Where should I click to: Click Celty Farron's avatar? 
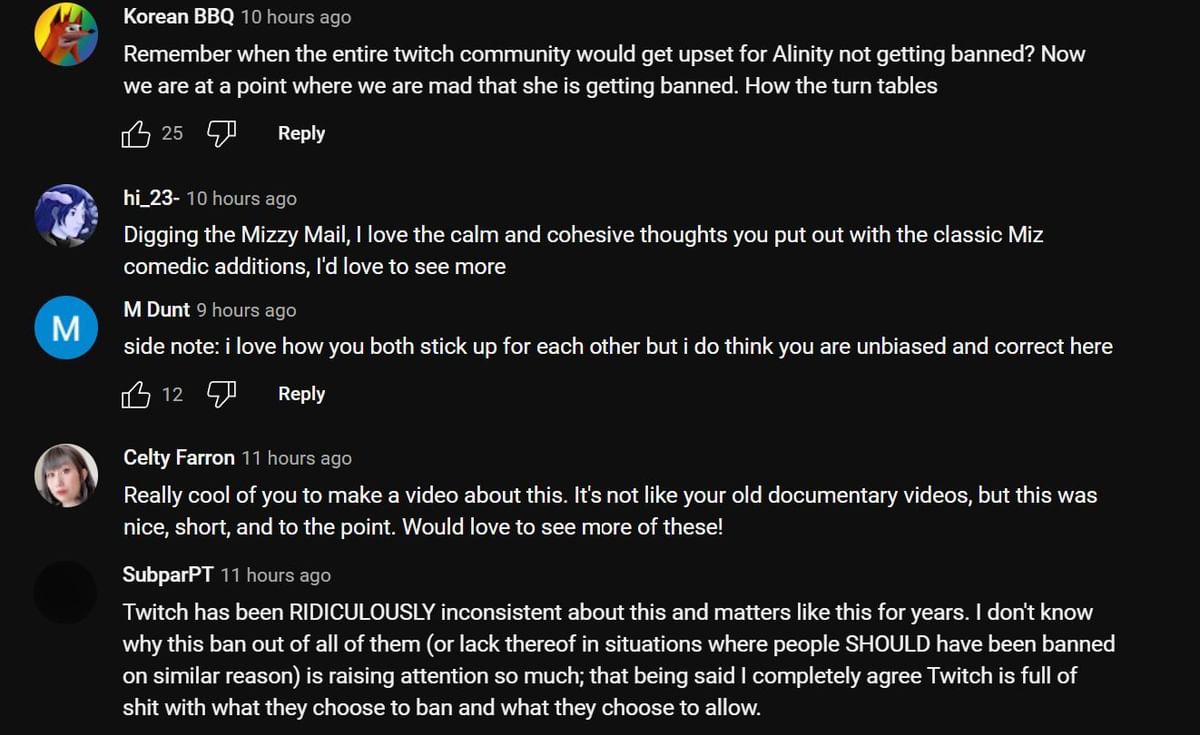(66, 475)
